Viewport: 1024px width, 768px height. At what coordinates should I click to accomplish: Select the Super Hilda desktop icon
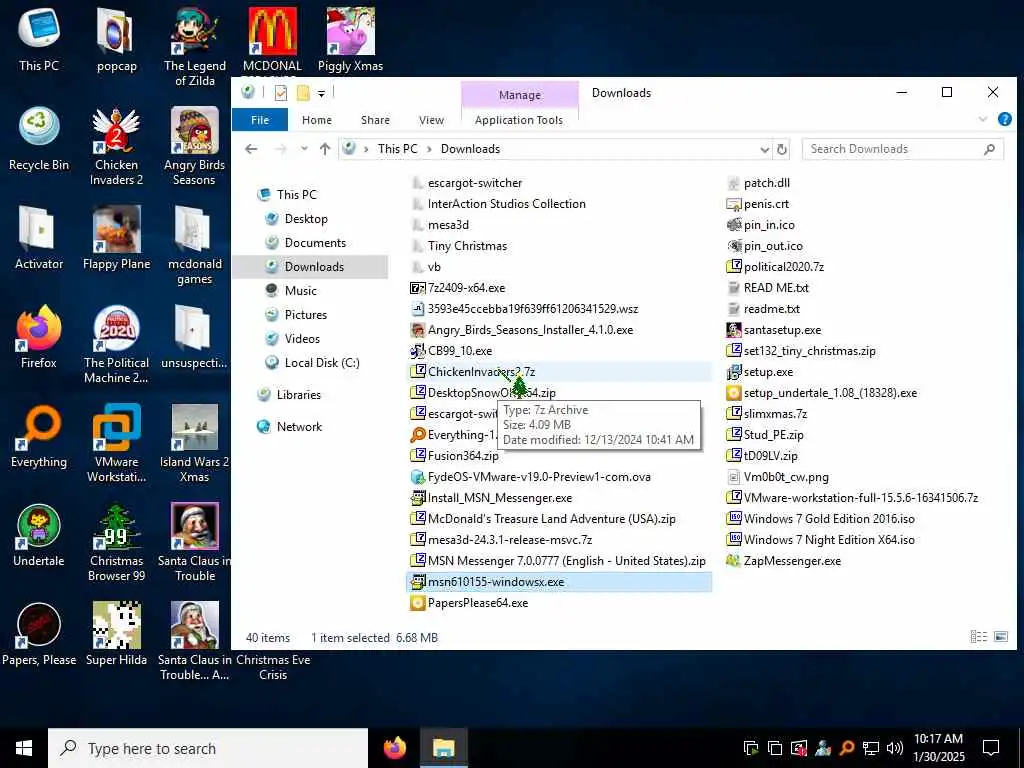[x=116, y=633]
